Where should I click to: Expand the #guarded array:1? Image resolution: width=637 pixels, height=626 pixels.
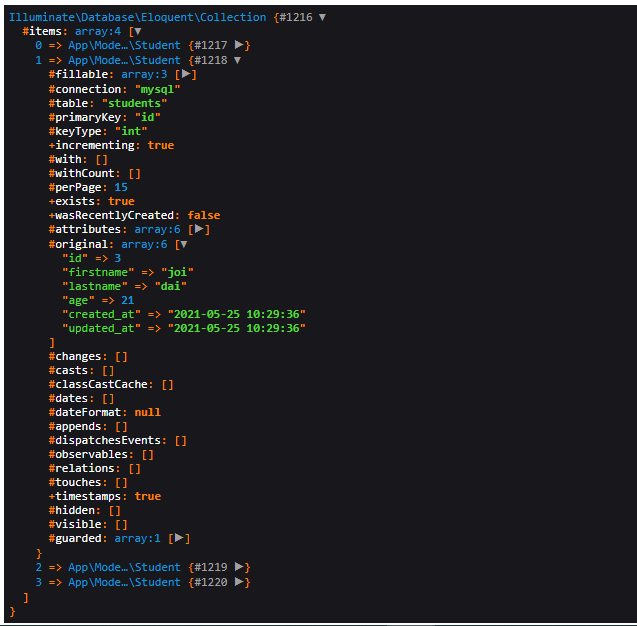[x=179, y=538]
